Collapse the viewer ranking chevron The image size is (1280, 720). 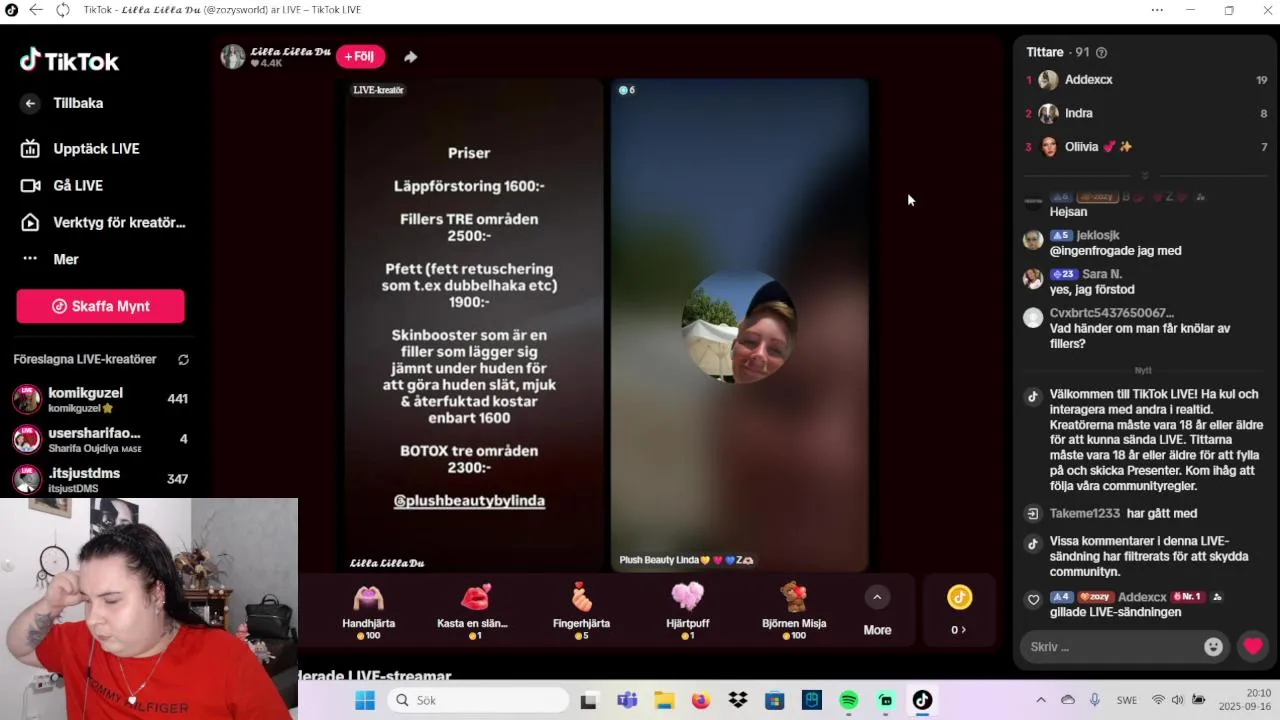point(1145,176)
